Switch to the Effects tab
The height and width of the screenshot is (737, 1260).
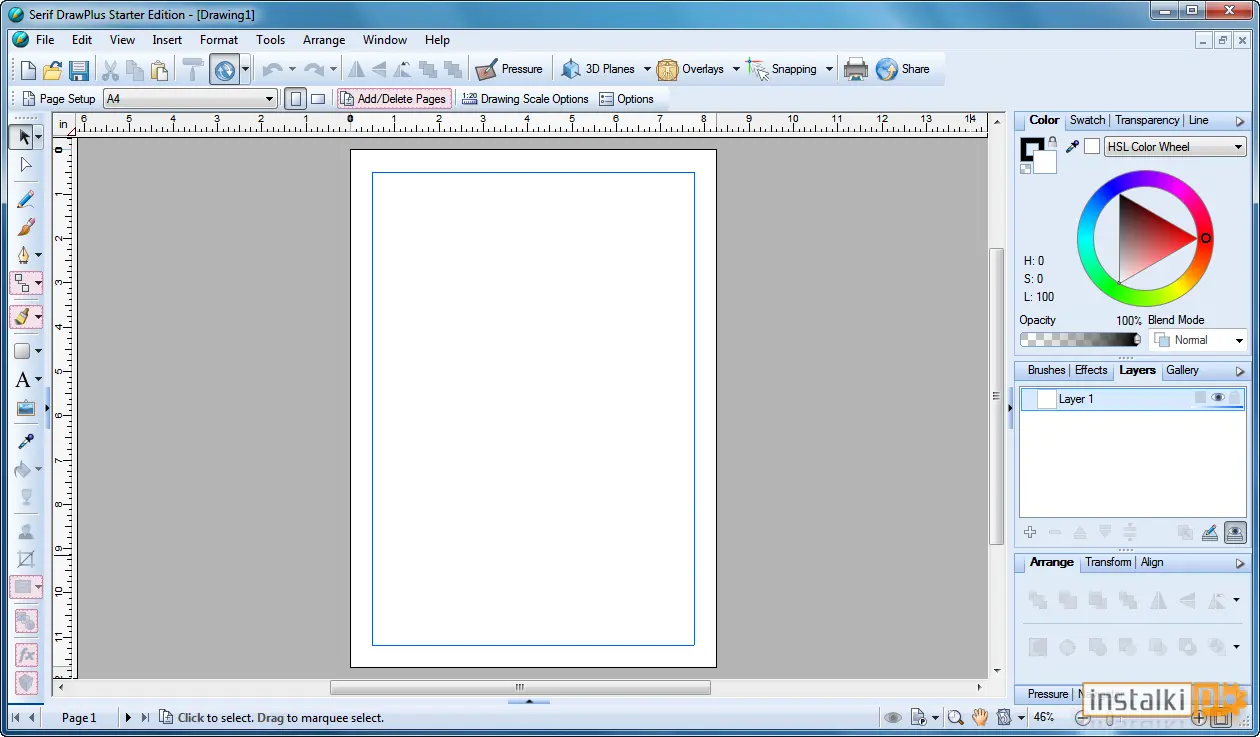(x=1091, y=370)
